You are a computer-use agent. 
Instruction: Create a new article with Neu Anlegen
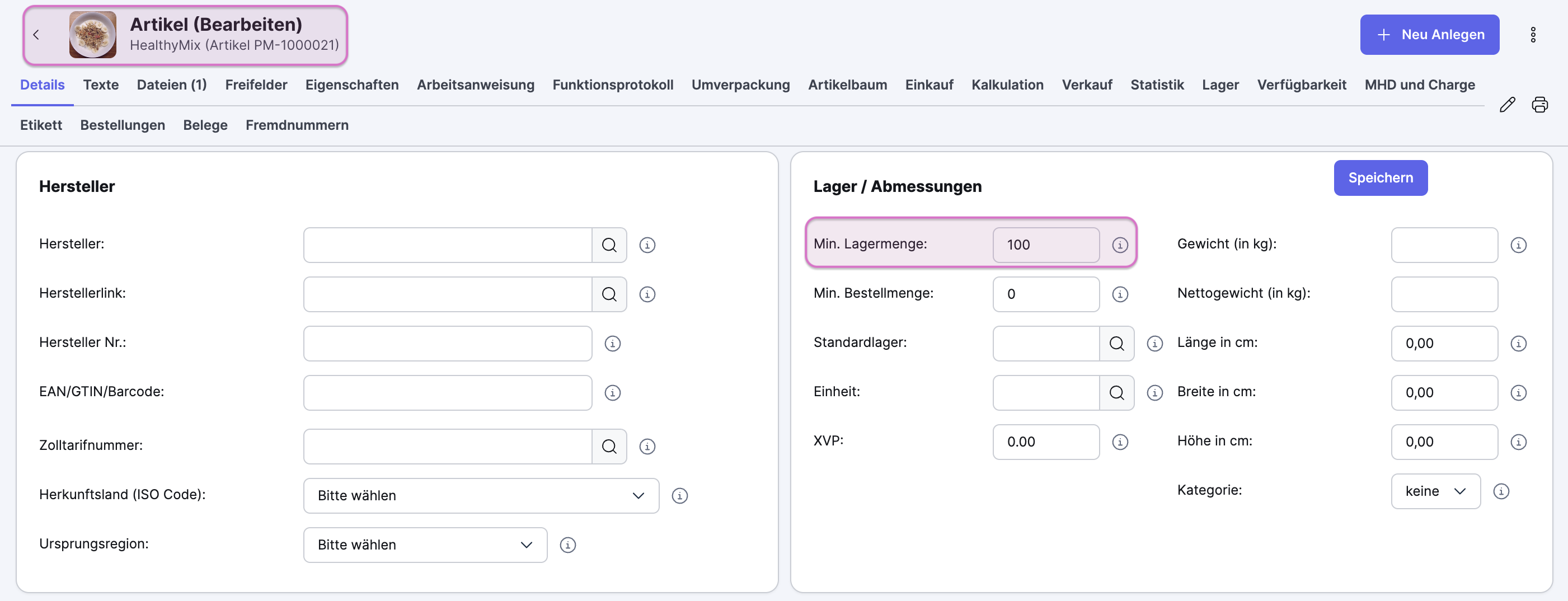1429,34
